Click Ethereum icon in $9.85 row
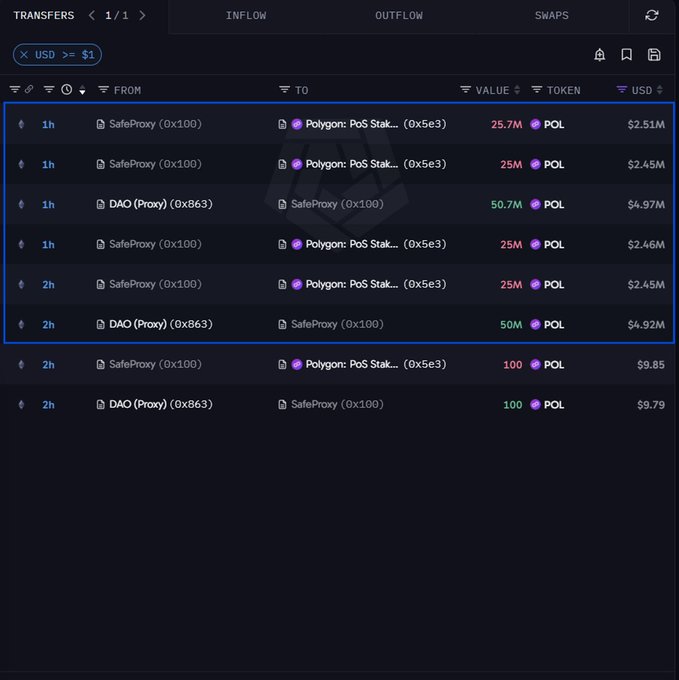Viewport: 679px width, 680px height. tap(21, 365)
